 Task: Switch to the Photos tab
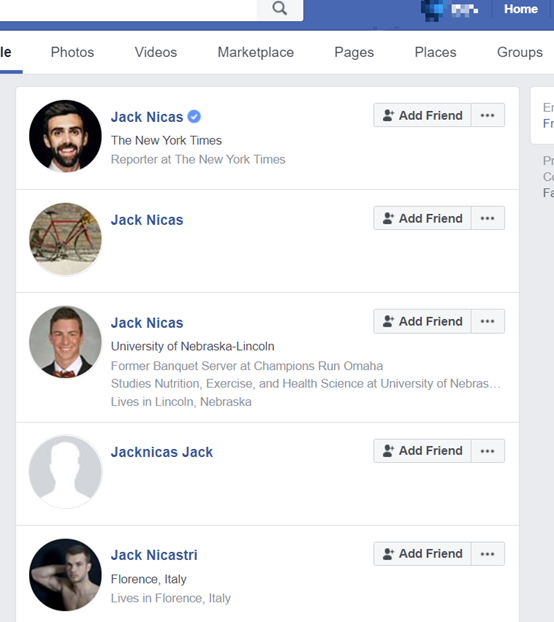click(72, 52)
